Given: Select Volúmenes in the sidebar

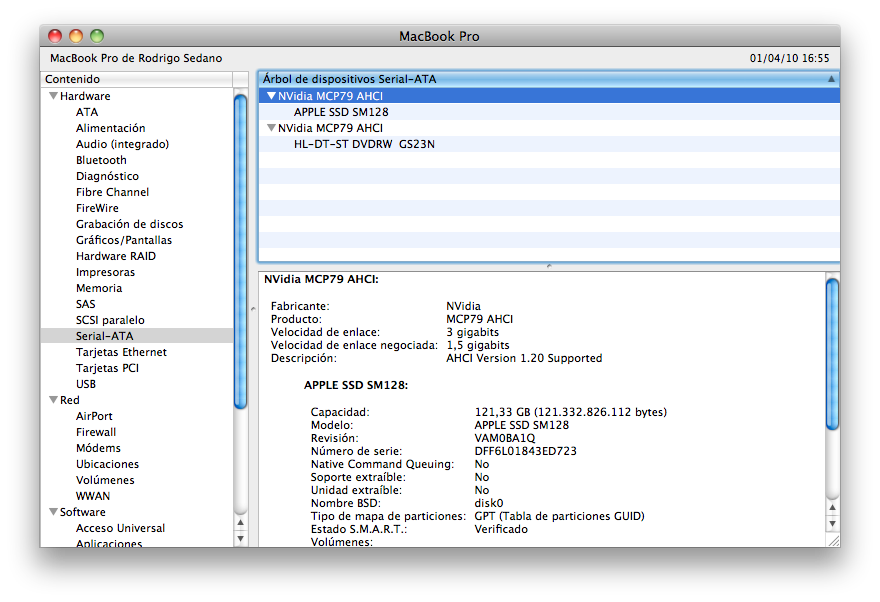Looking at the screenshot, I should tap(105, 480).
